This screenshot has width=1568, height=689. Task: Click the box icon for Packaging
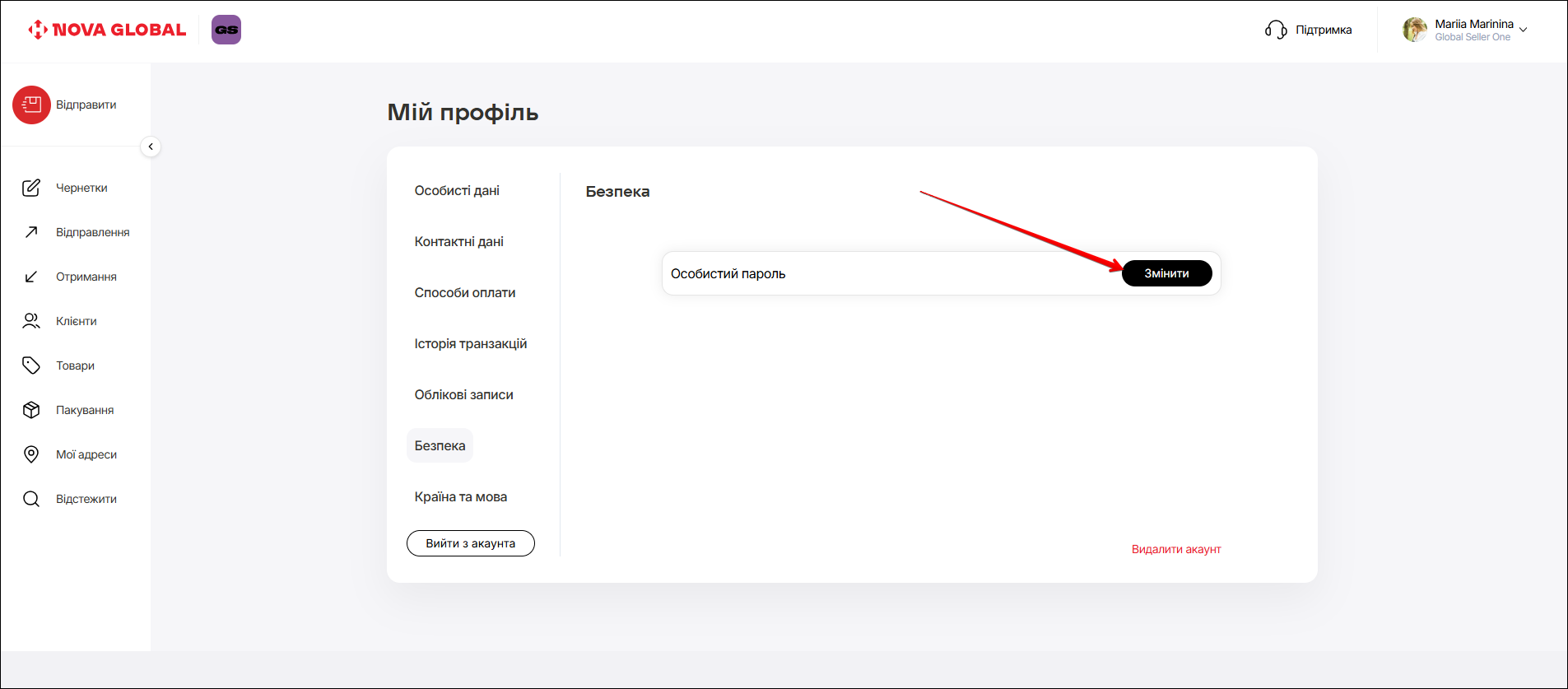point(31,410)
